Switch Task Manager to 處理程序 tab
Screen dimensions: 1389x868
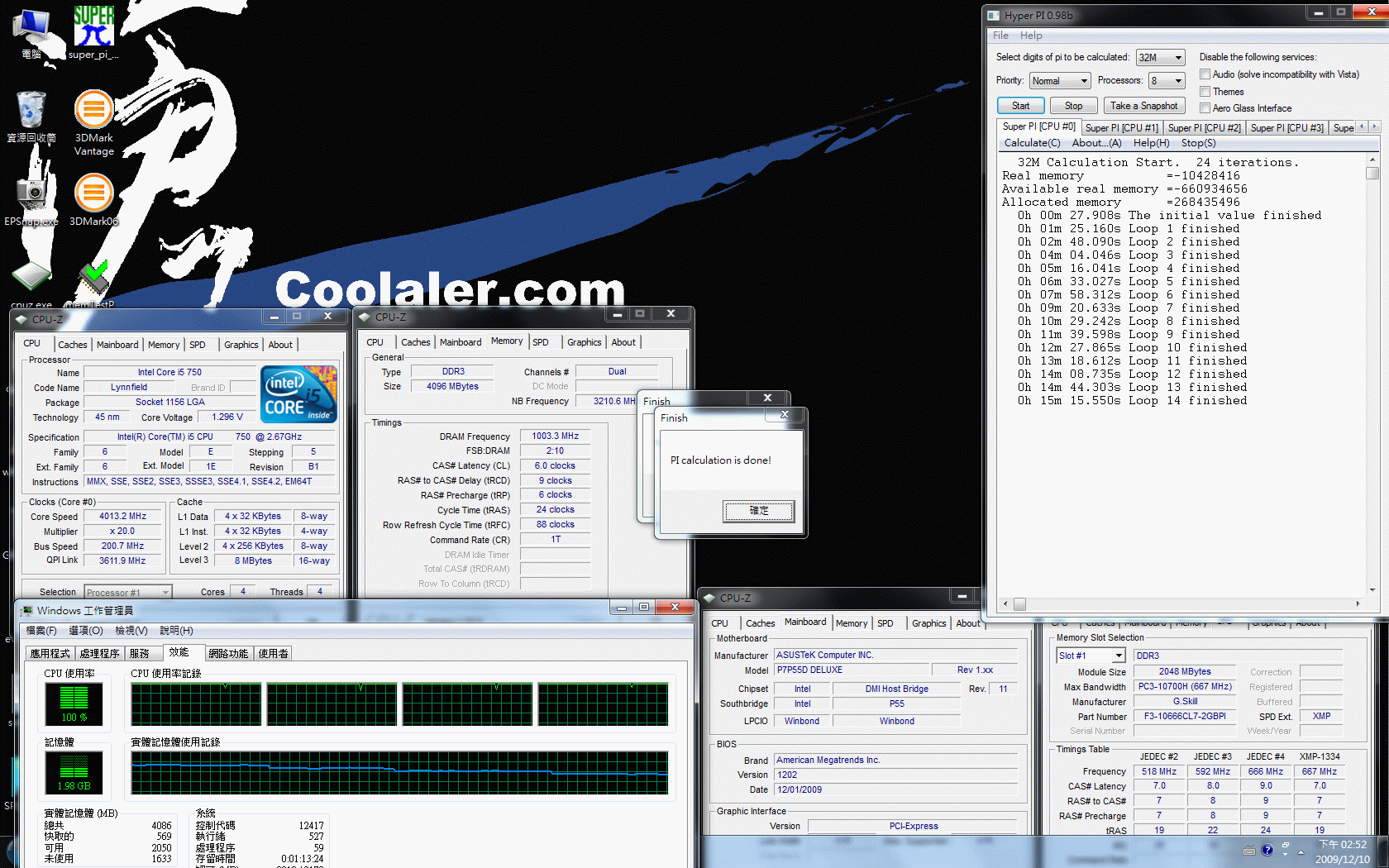[100, 653]
